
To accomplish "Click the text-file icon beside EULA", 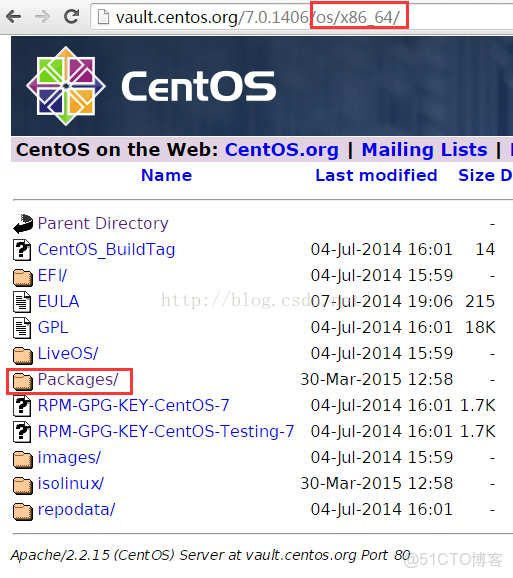I will coord(22,302).
